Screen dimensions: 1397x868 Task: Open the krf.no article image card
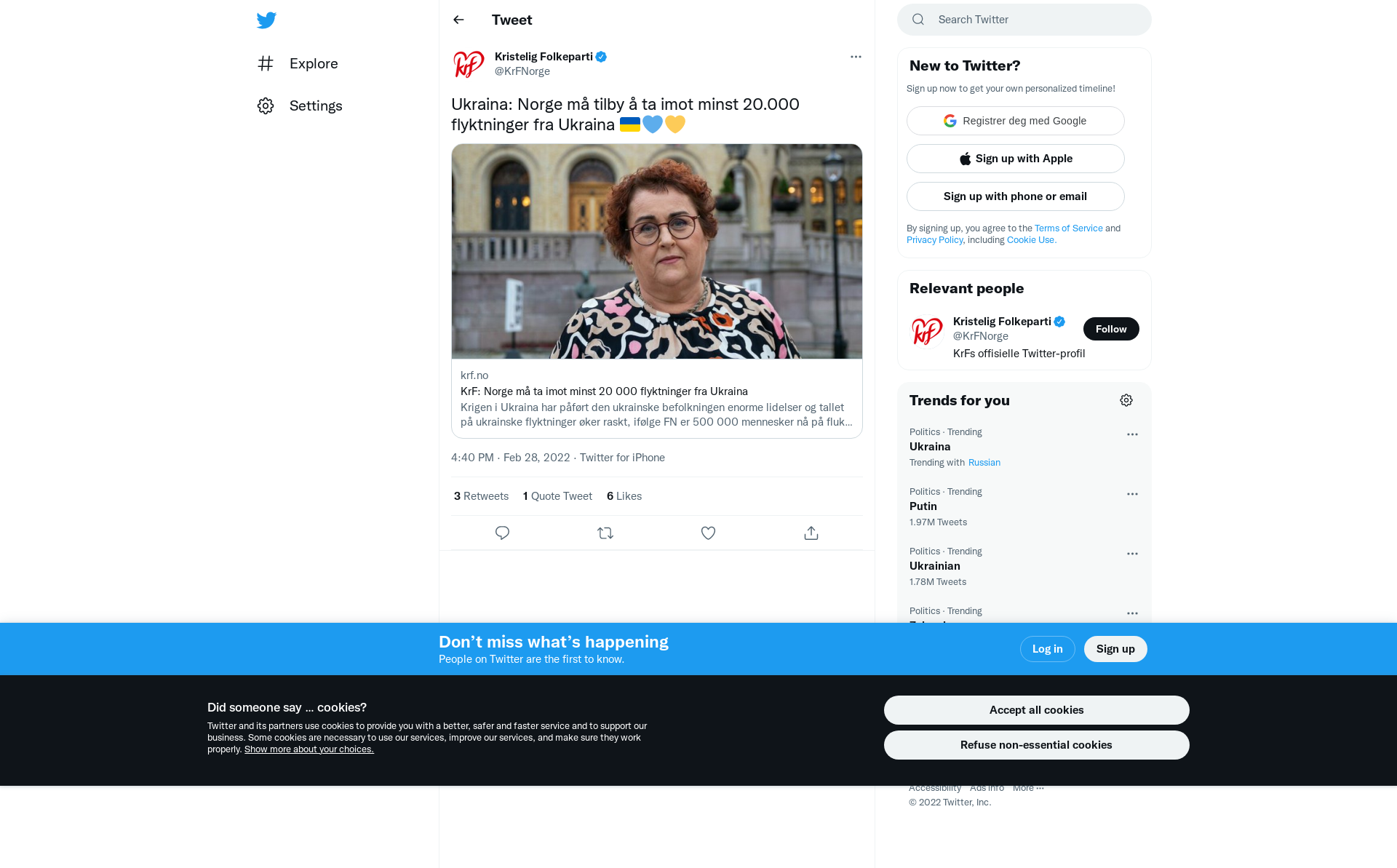(x=657, y=252)
